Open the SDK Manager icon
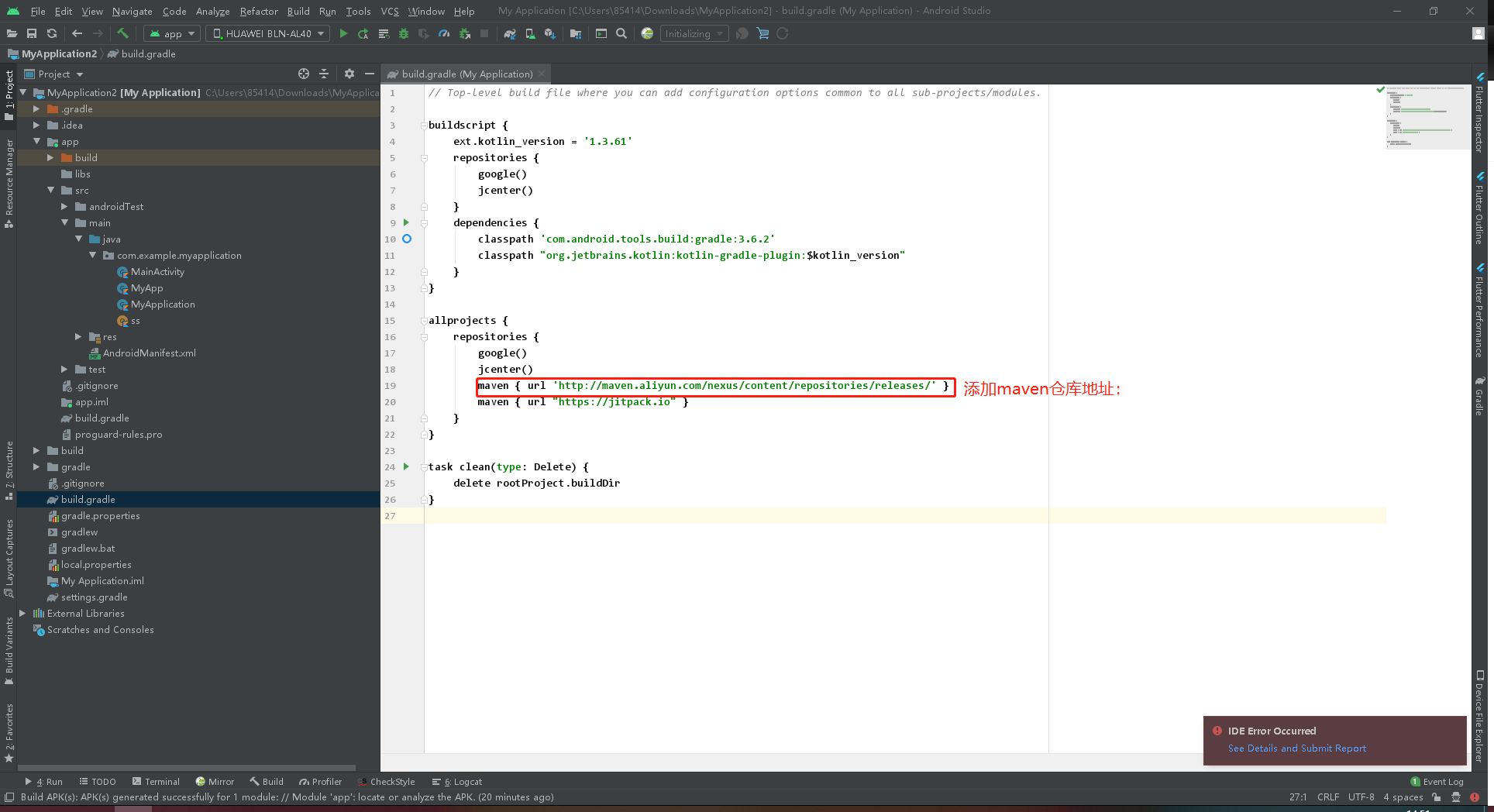Image resolution: width=1494 pixels, height=812 pixels. 550,33
